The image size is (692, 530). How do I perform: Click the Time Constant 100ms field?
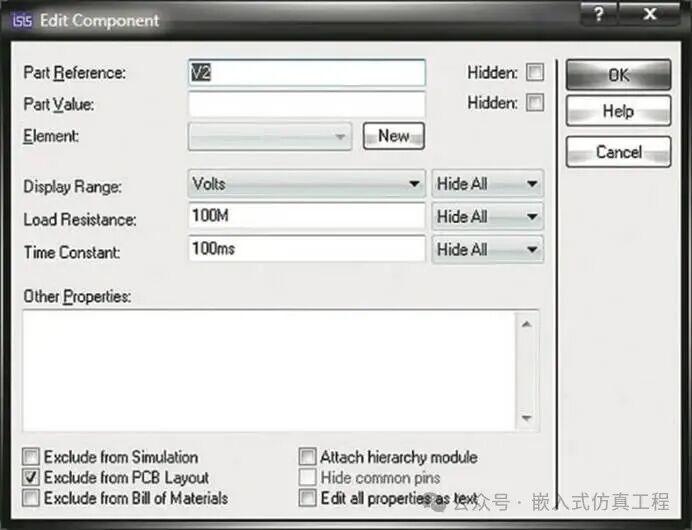[x=307, y=248]
